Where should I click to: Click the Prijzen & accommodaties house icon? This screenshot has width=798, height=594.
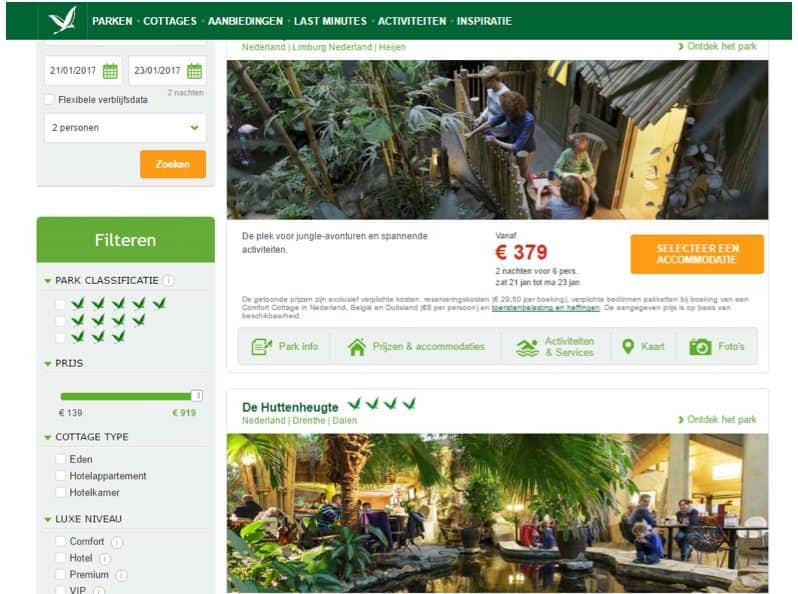(x=357, y=347)
